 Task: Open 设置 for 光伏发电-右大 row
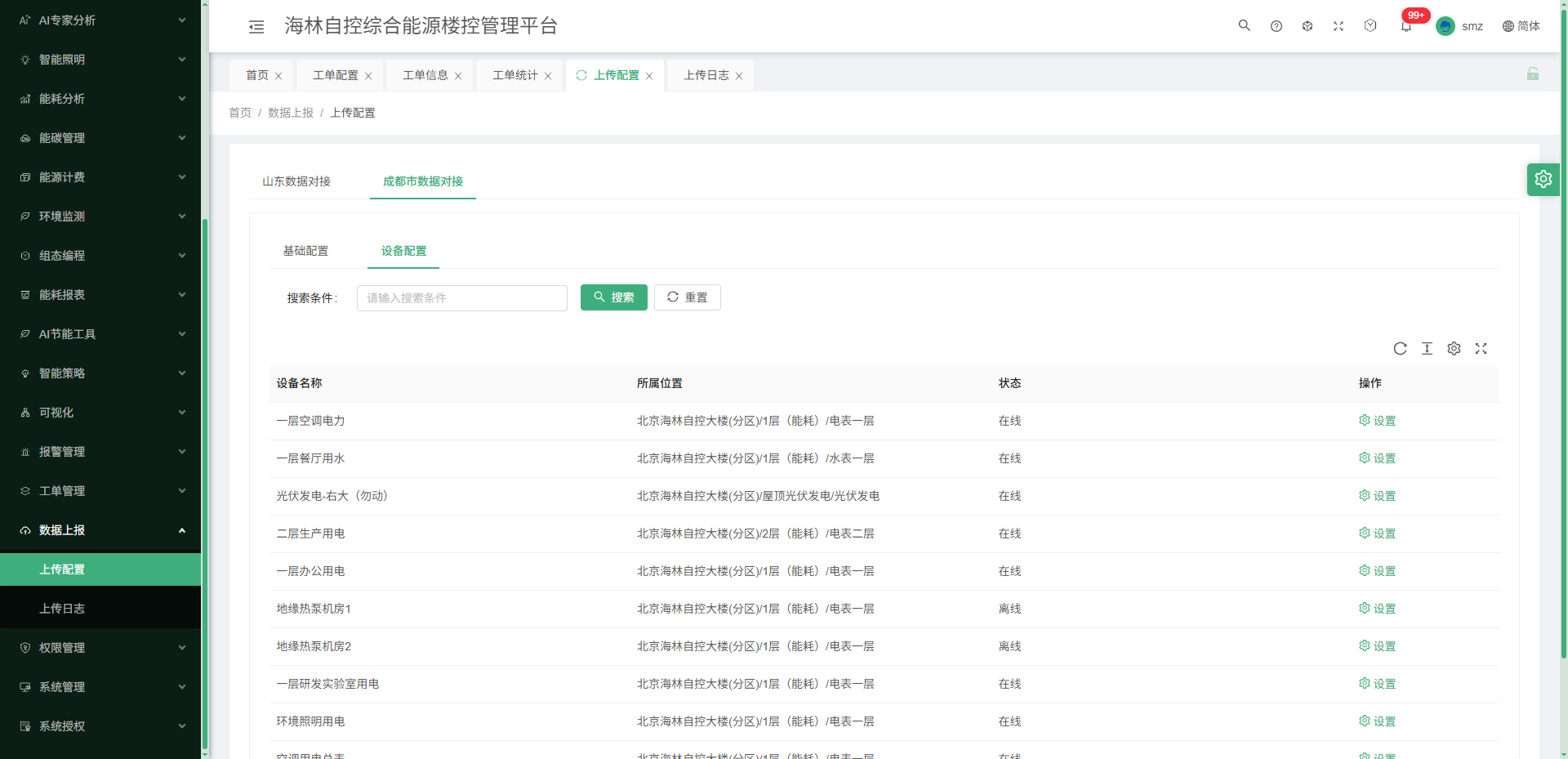pyautogui.click(x=1377, y=496)
